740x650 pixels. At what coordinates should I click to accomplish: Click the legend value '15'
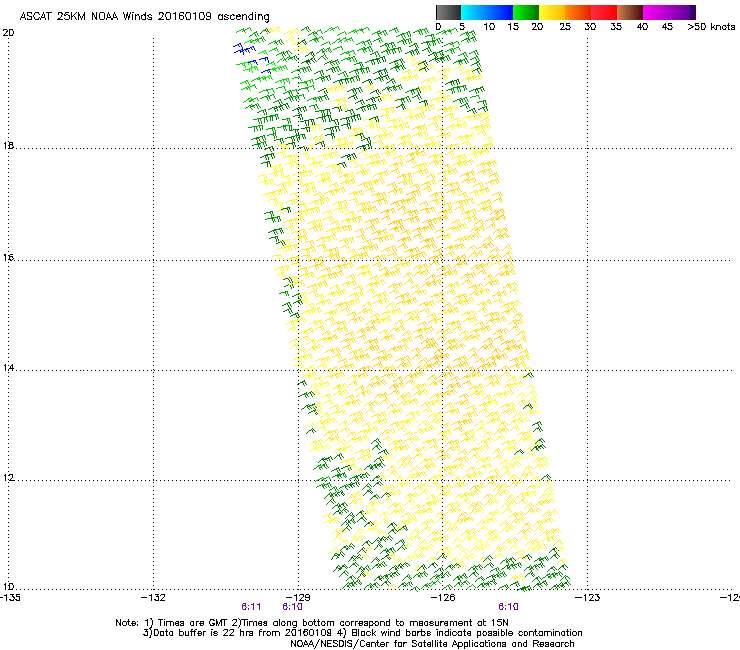[513, 27]
